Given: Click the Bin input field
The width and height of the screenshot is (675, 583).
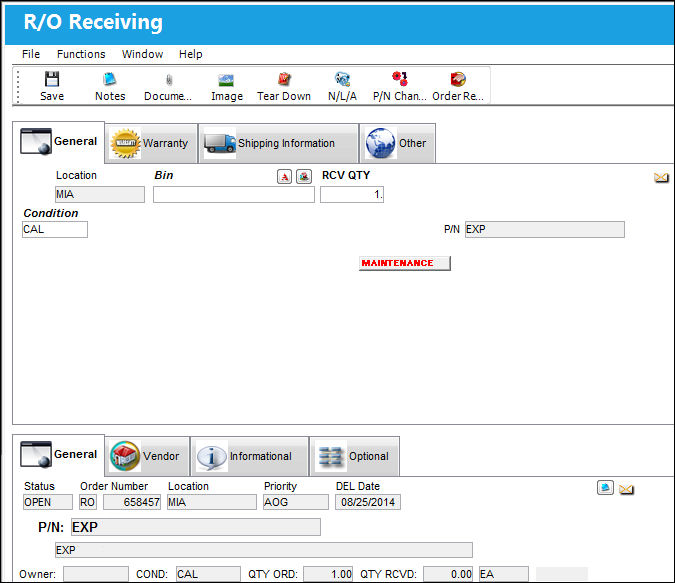Looking at the screenshot, I should click(x=234, y=195).
